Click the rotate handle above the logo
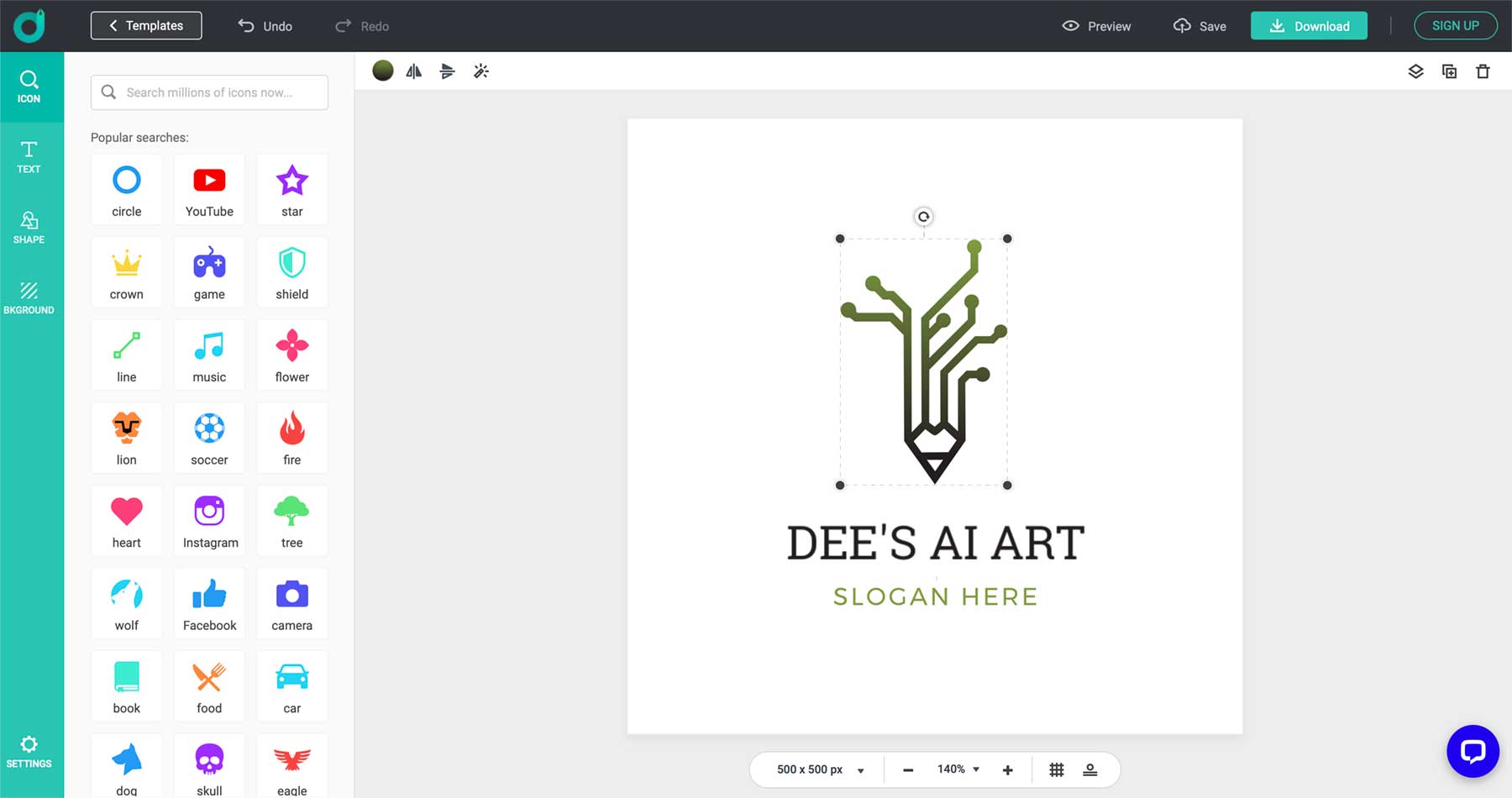Viewport: 1512px width, 798px height. 923,217
